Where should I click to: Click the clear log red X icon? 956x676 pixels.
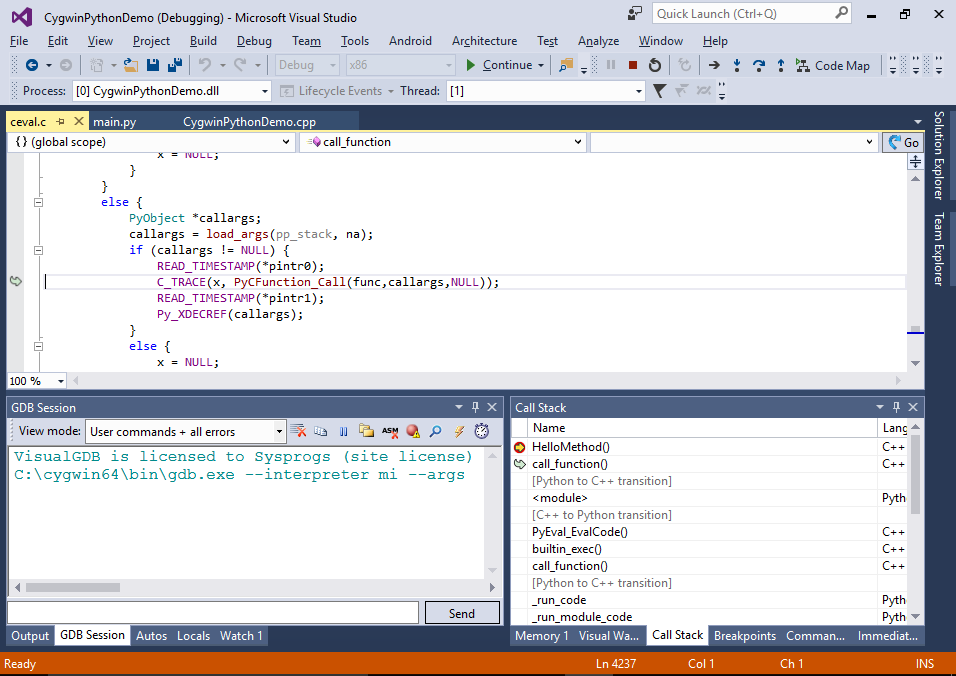[298, 431]
